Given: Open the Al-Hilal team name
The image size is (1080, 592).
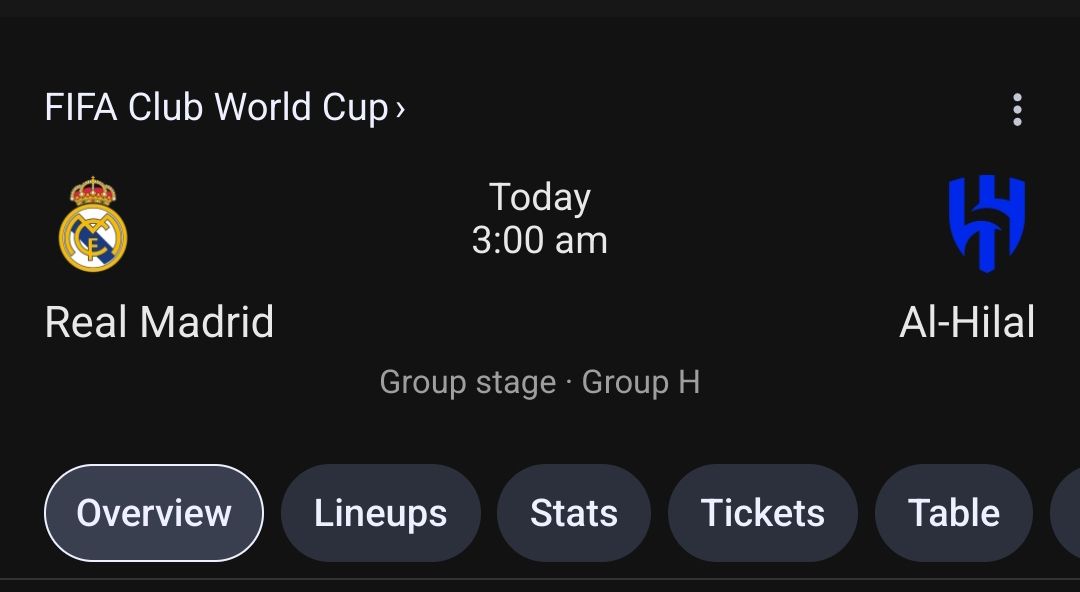Looking at the screenshot, I should (x=967, y=322).
